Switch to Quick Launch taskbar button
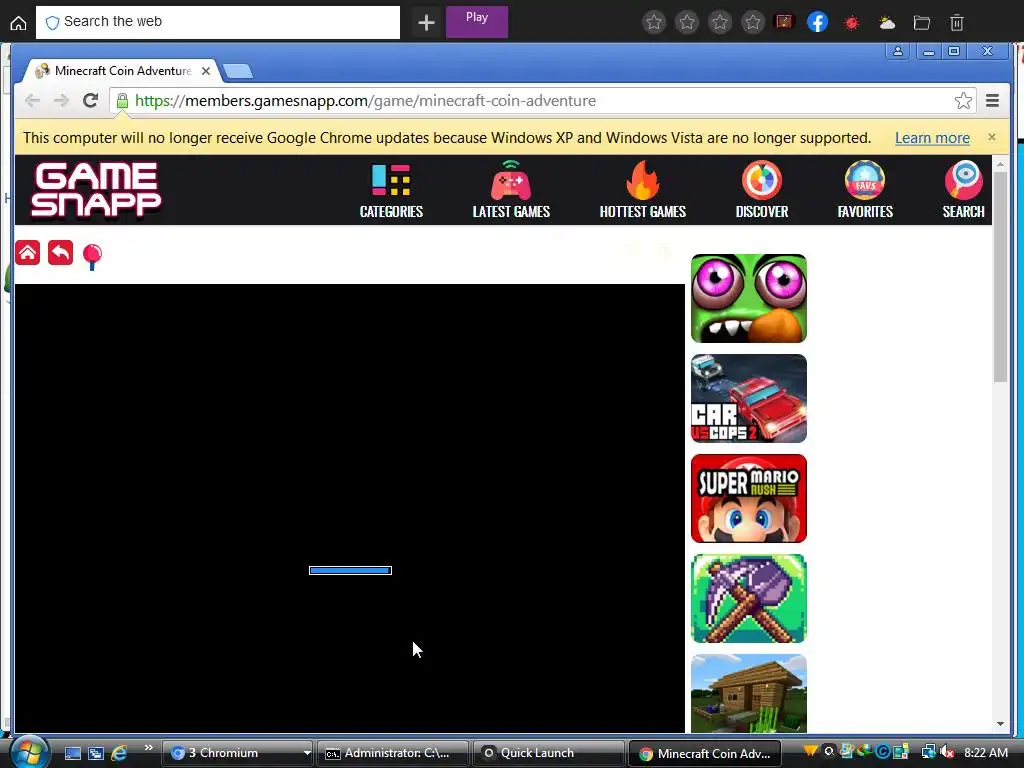Screen dimensions: 1024x768 (x=548, y=753)
